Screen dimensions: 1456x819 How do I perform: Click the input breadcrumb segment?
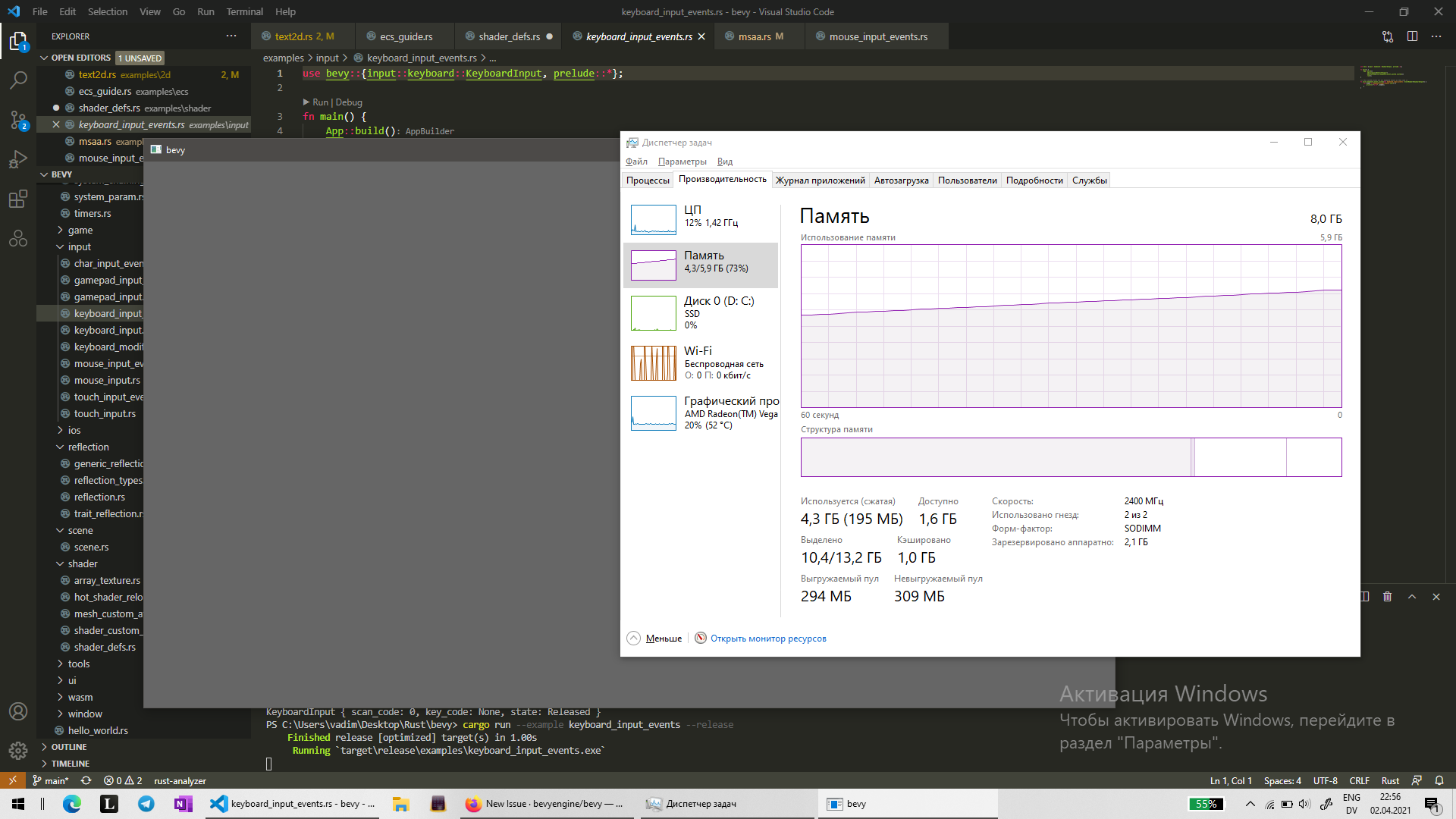[328, 58]
